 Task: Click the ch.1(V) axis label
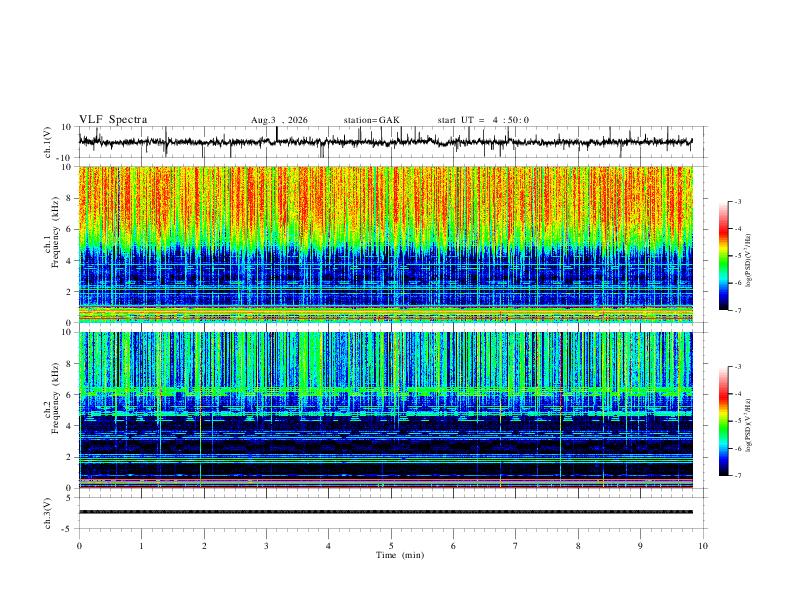[47, 142]
